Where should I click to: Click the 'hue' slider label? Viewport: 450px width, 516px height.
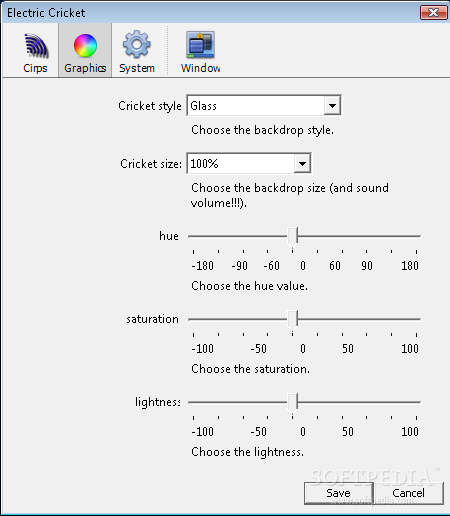pyautogui.click(x=169, y=236)
